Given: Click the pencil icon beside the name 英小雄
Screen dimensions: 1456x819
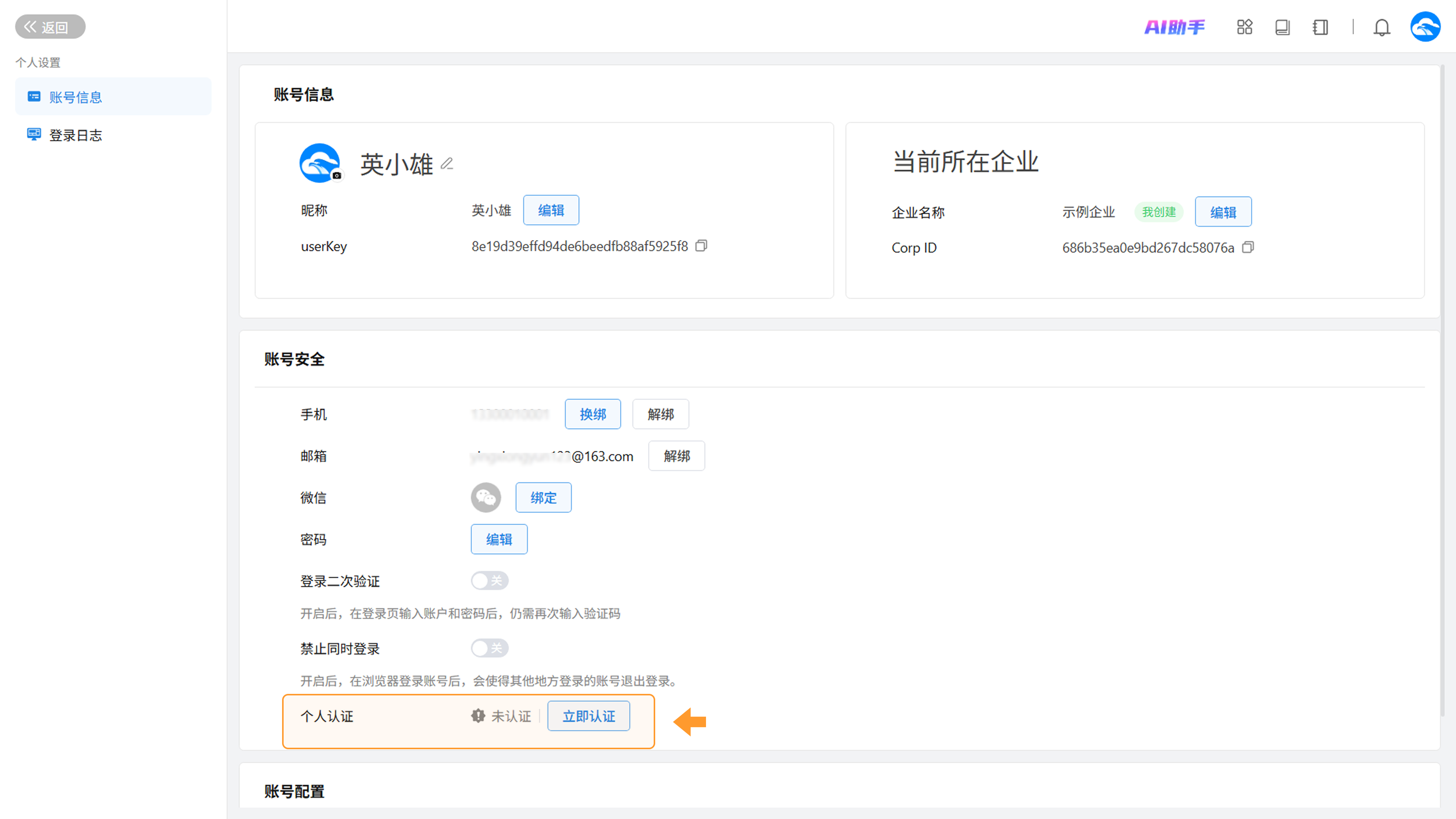Looking at the screenshot, I should coord(447,164).
